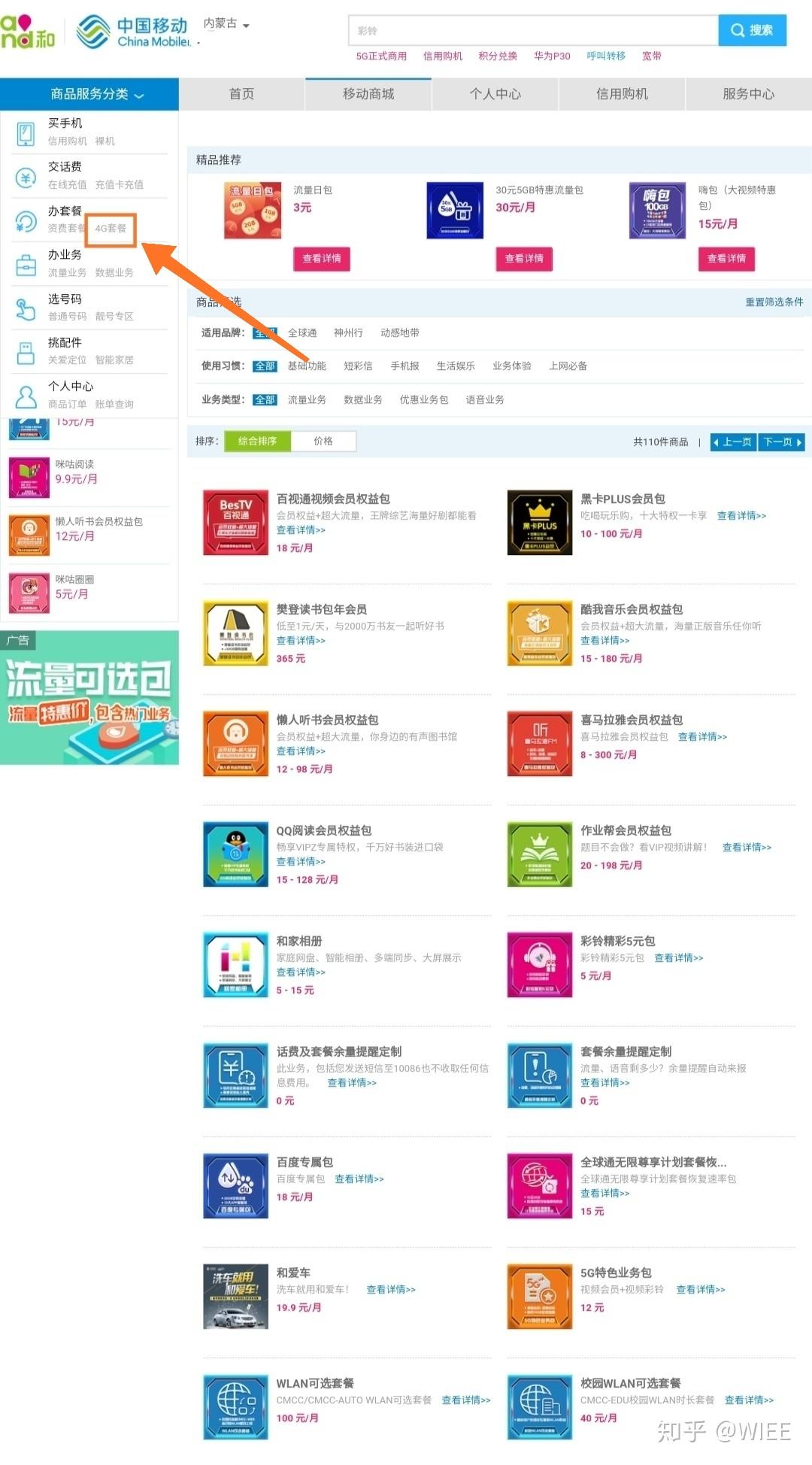Select the 选号码 hand-pointer icon
The image size is (812, 1465).
tap(26, 309)
